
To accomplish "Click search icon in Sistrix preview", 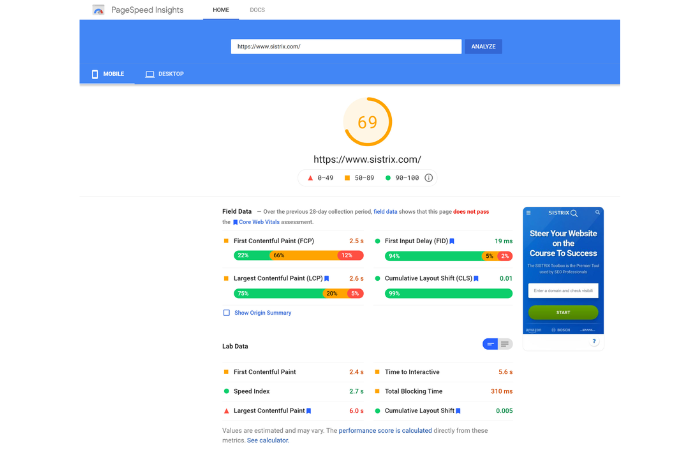I will click(x=597, y=212).
